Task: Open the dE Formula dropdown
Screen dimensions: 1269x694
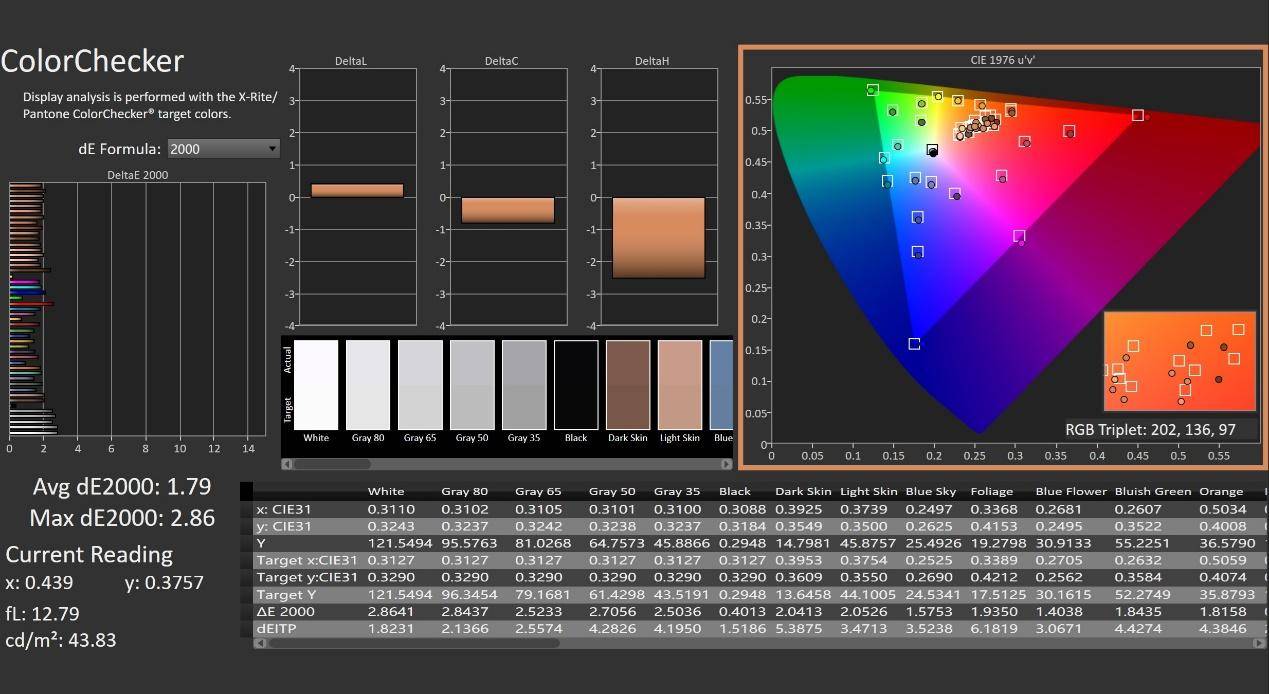Action: click(x=222, y=149)
